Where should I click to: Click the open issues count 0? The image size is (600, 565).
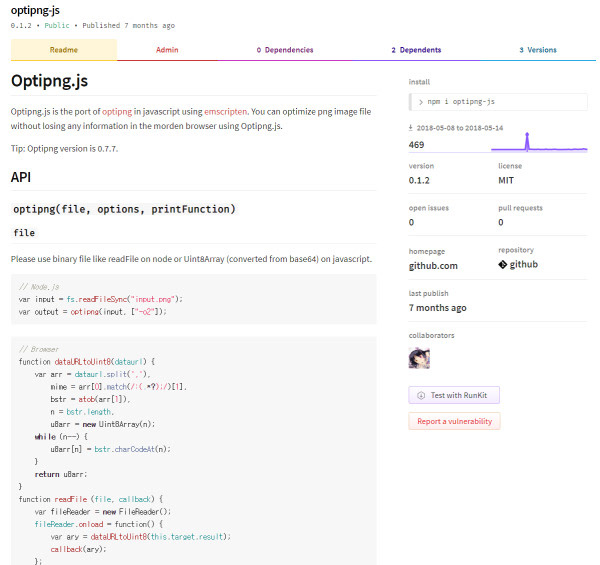tap(411, 222)
